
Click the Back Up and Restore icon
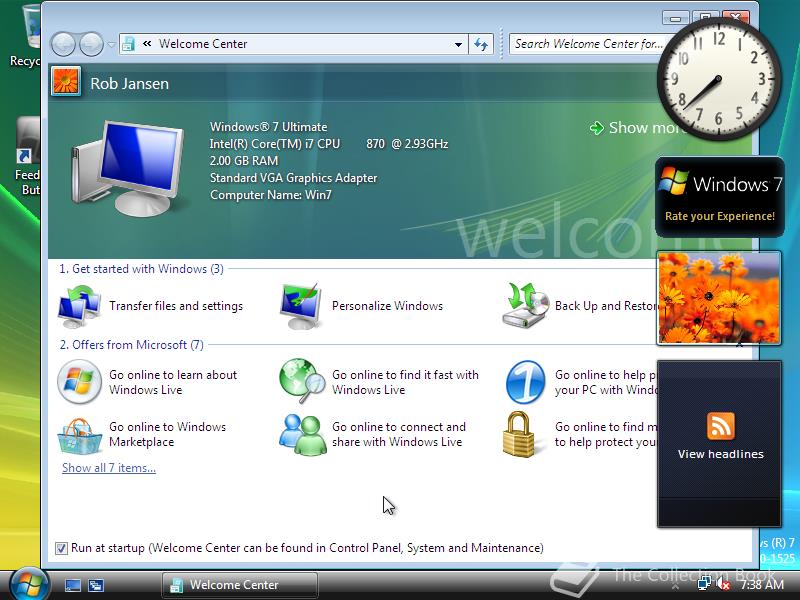[525, 306]
